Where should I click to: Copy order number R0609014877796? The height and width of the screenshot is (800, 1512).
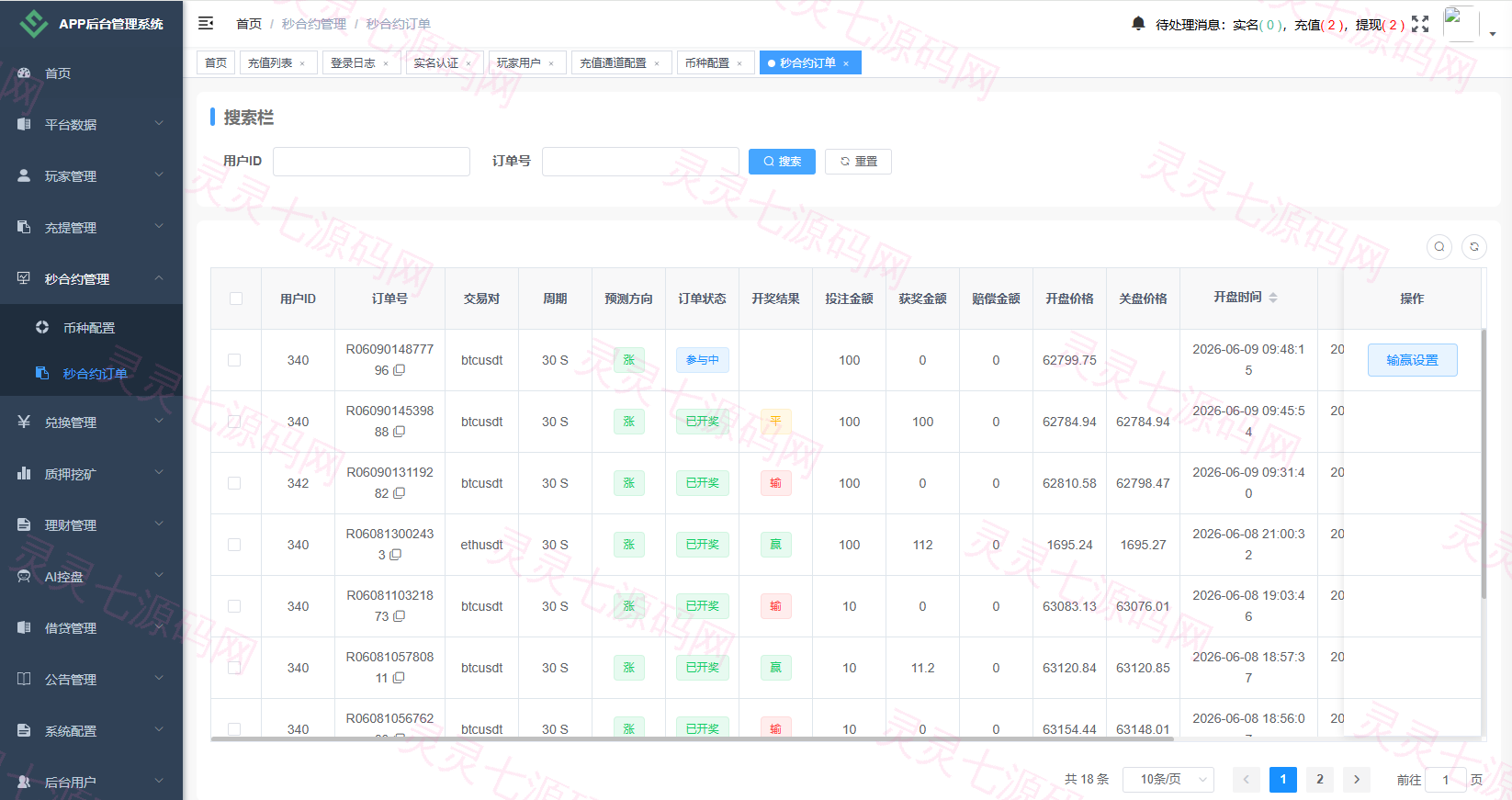coord(400,370)
